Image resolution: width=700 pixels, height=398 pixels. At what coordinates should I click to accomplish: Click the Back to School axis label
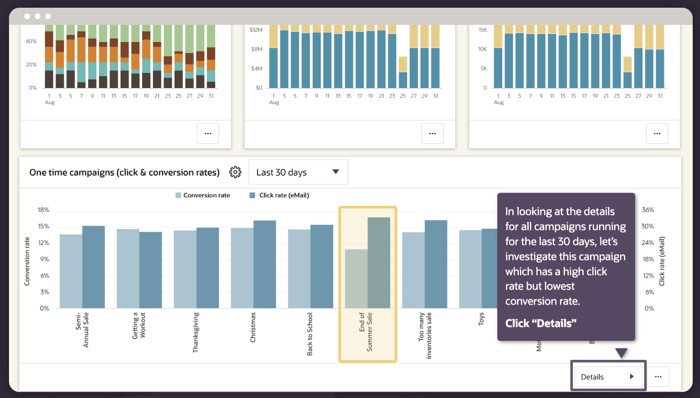tap(310, 334)
